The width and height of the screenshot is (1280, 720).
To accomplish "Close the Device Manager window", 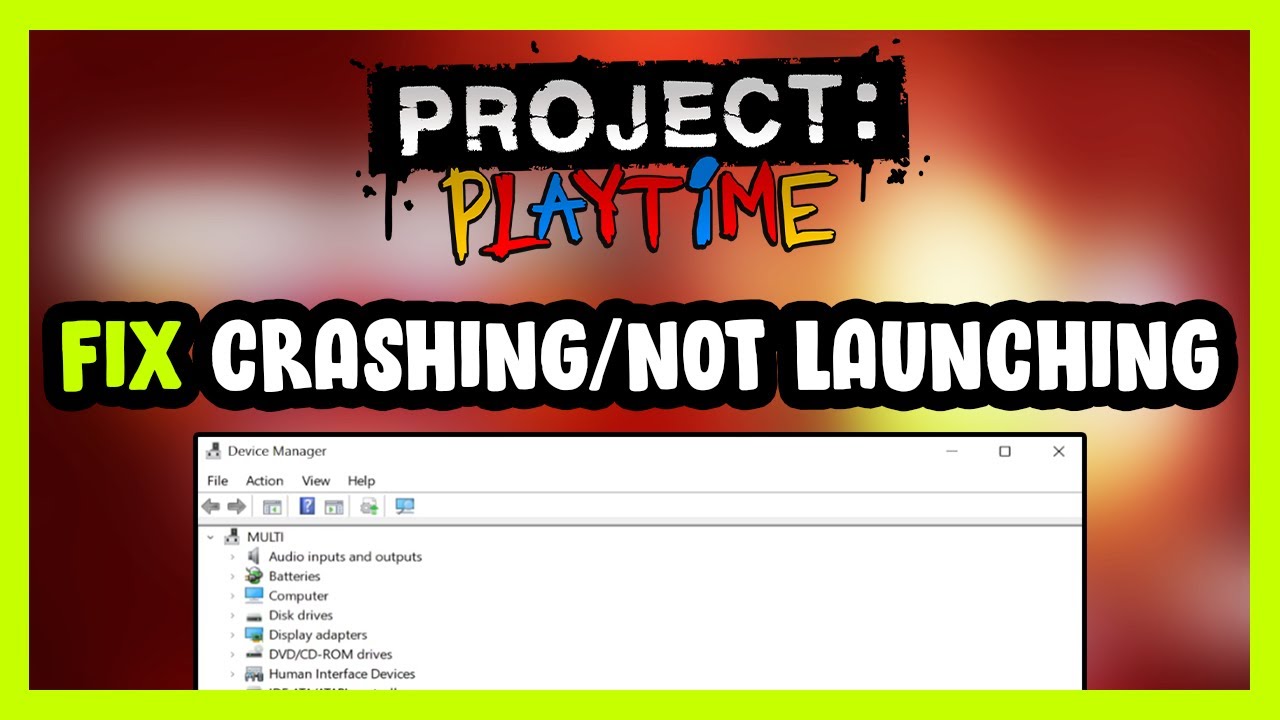I will [x=1058, y=452].
